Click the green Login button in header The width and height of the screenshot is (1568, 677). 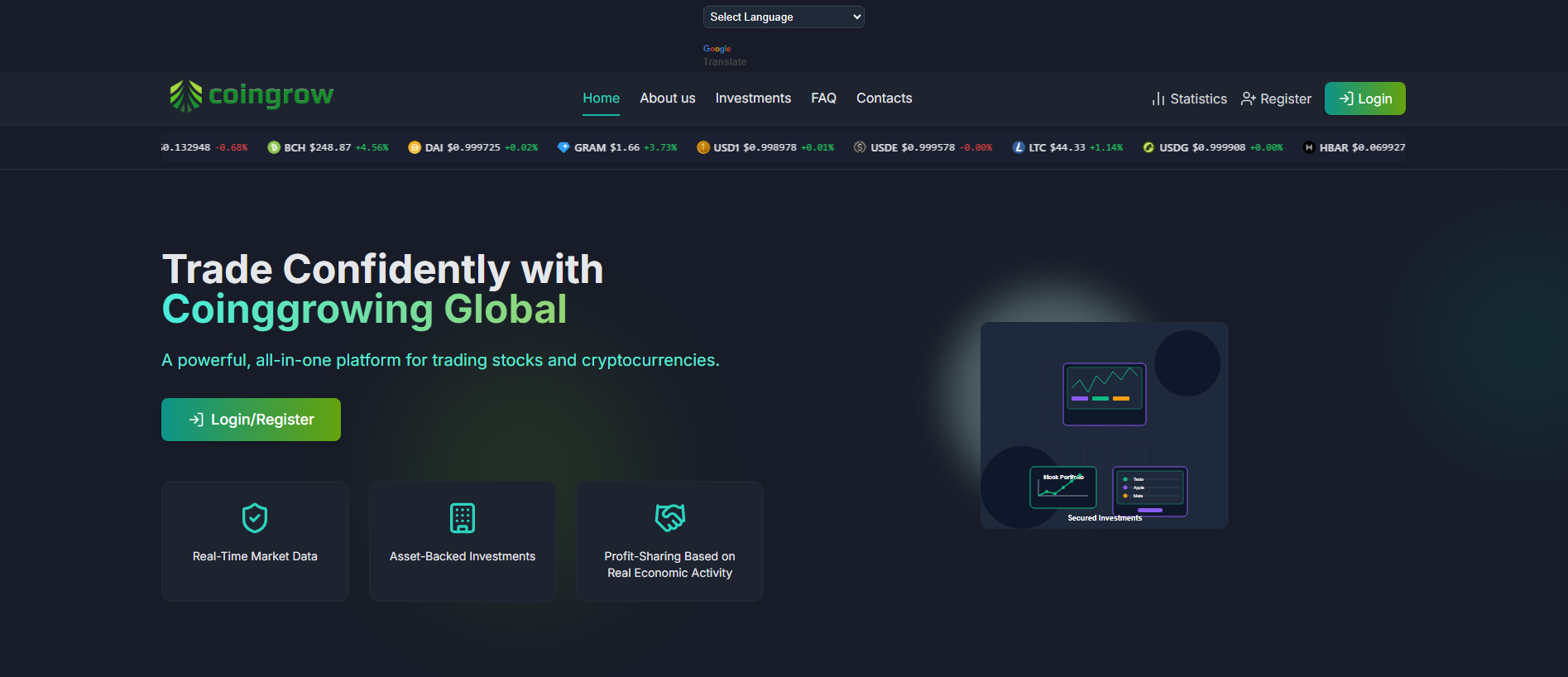tap(1365, 98)
